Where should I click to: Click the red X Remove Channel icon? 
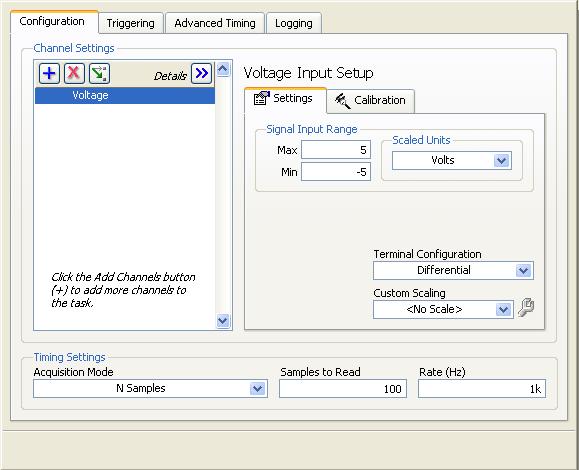(74, 73)
